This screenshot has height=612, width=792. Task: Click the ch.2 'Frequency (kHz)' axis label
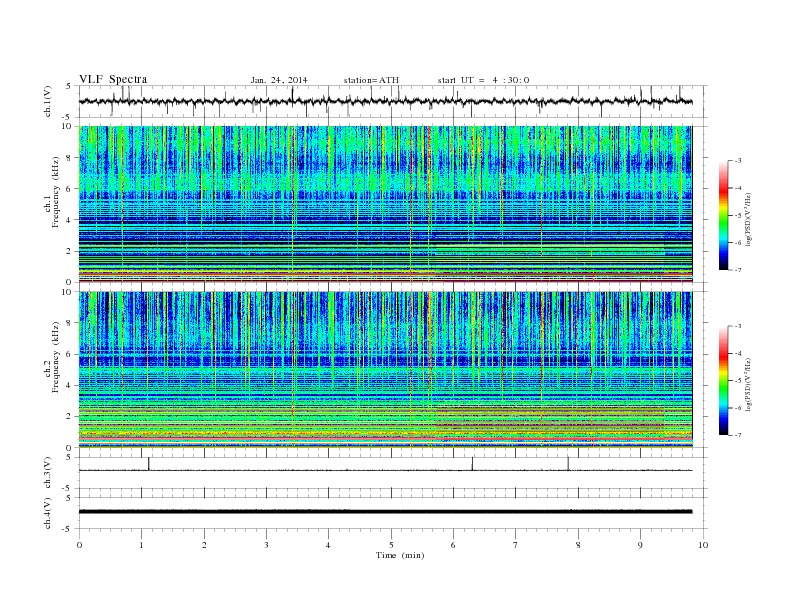point(57,356)
